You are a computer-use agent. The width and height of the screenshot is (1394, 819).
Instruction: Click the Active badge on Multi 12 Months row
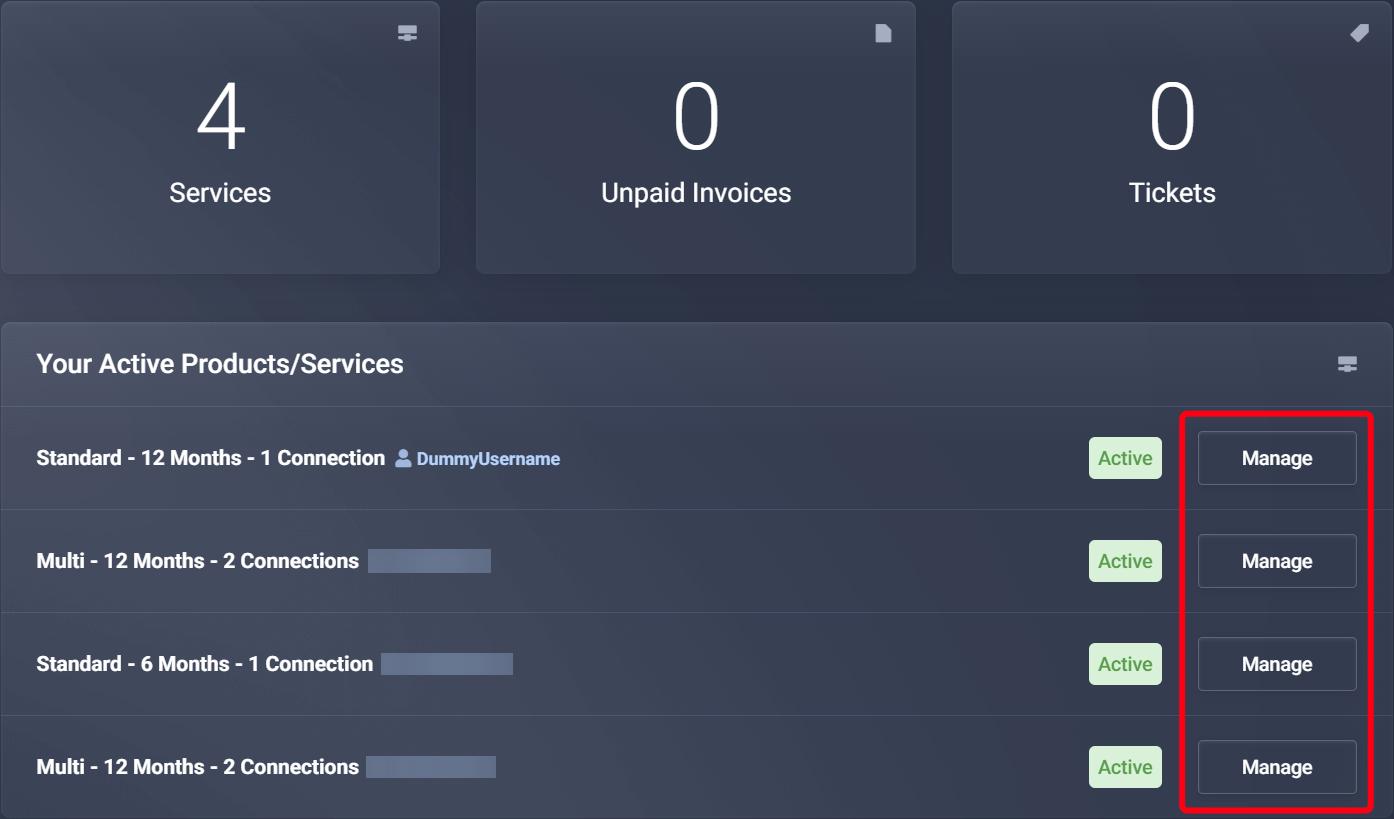[1125, 561]
